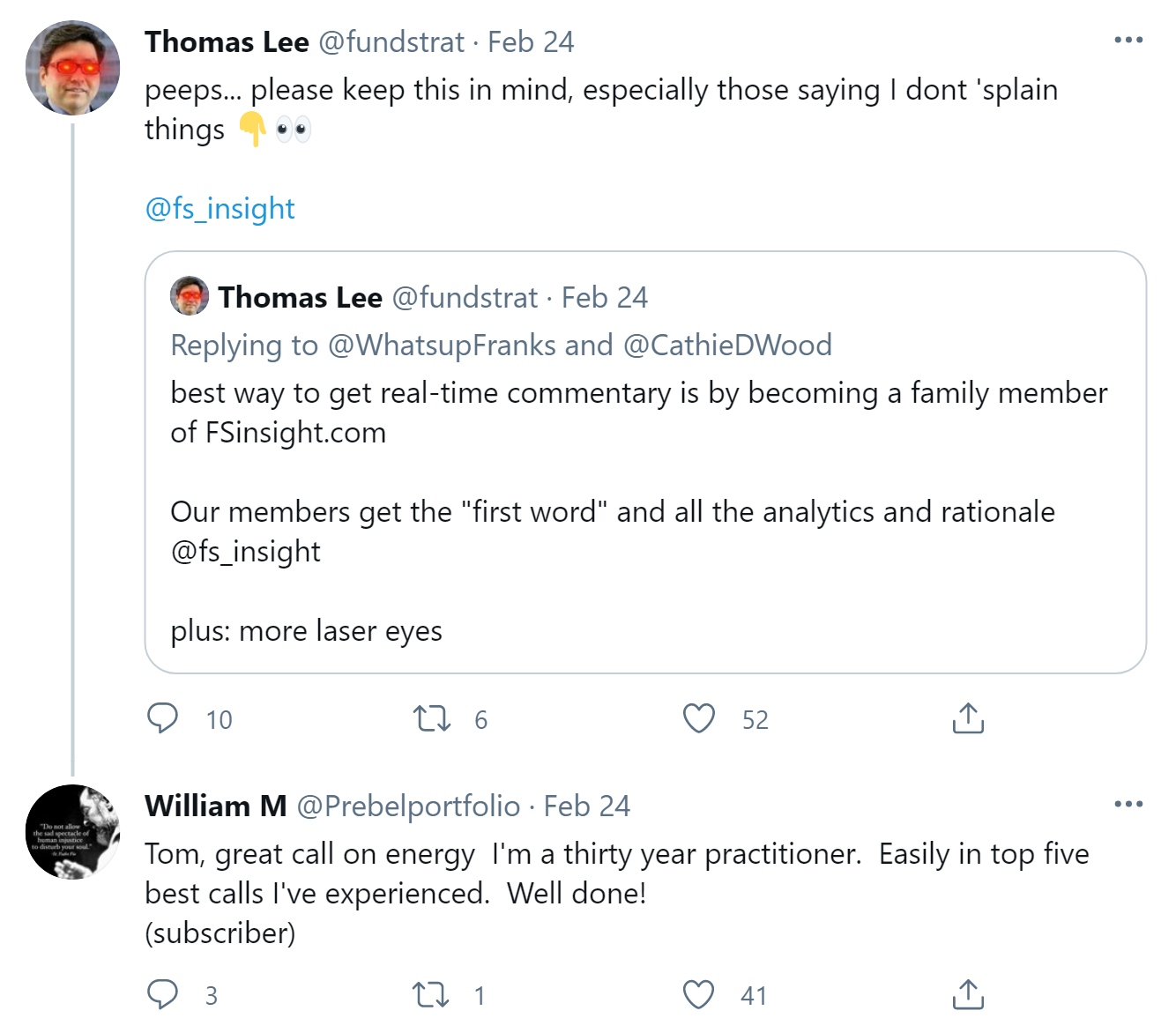Open more options on Thomas Lee's tweet
Screen dimensions: 1176x1033
coord(1128,41)
